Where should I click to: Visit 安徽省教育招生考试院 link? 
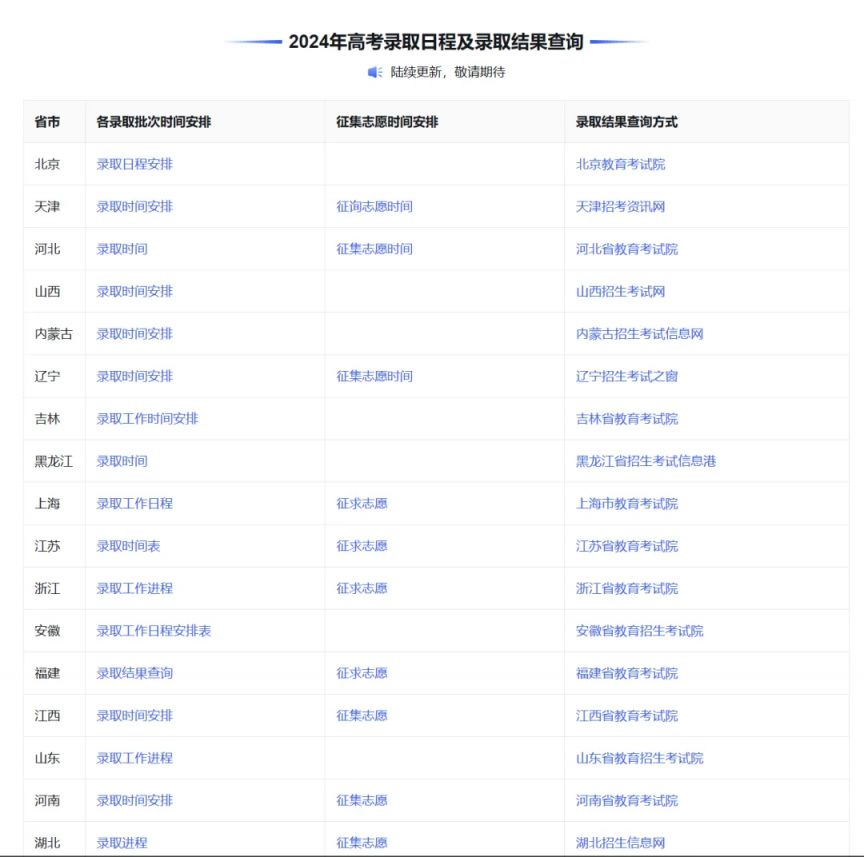[640, 631]
